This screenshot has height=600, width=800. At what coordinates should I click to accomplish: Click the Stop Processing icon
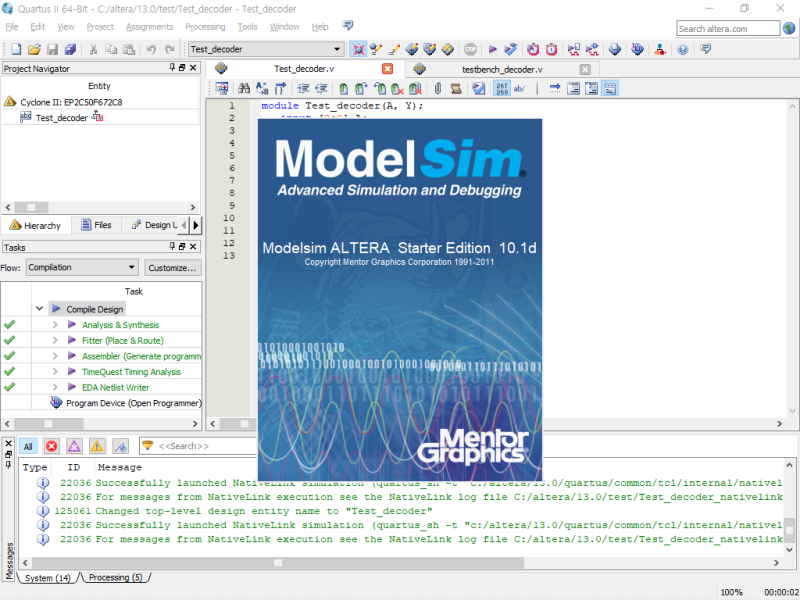tap(469, 49)
